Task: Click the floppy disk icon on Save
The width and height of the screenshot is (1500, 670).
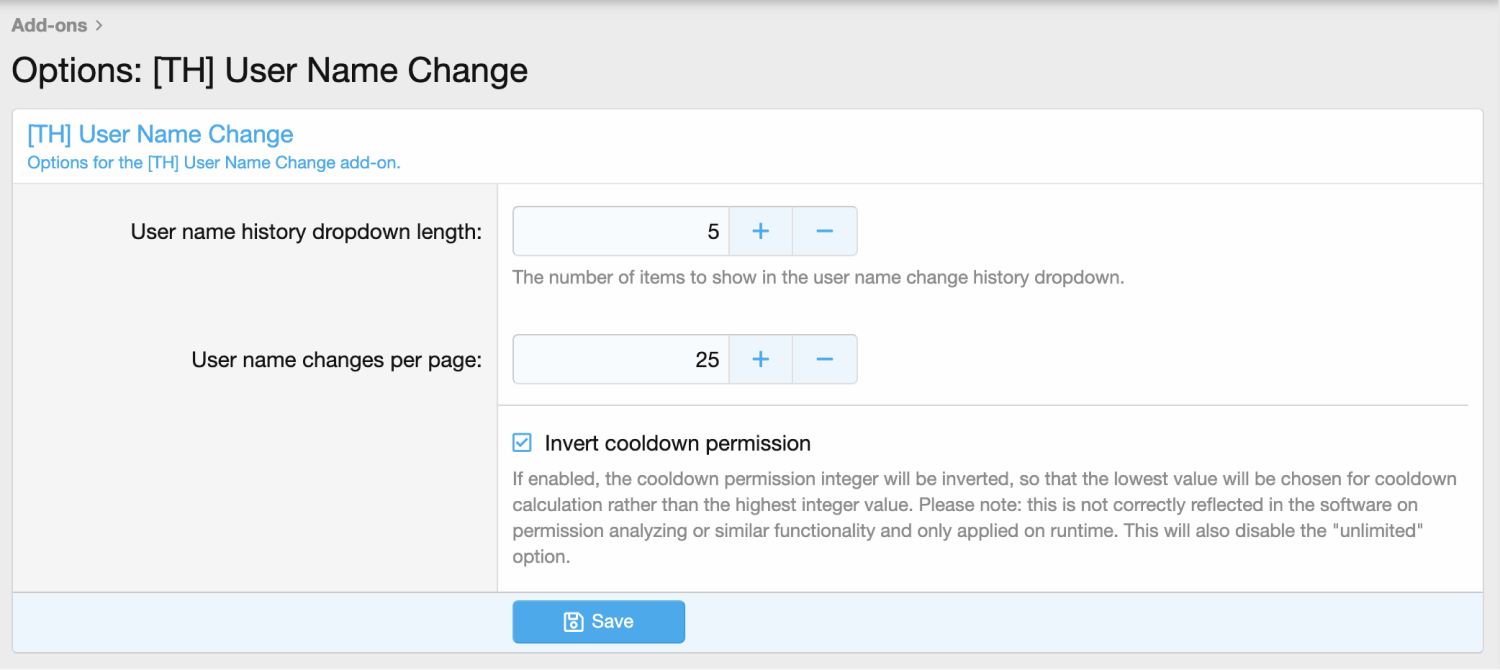Action: coord(574,622)
